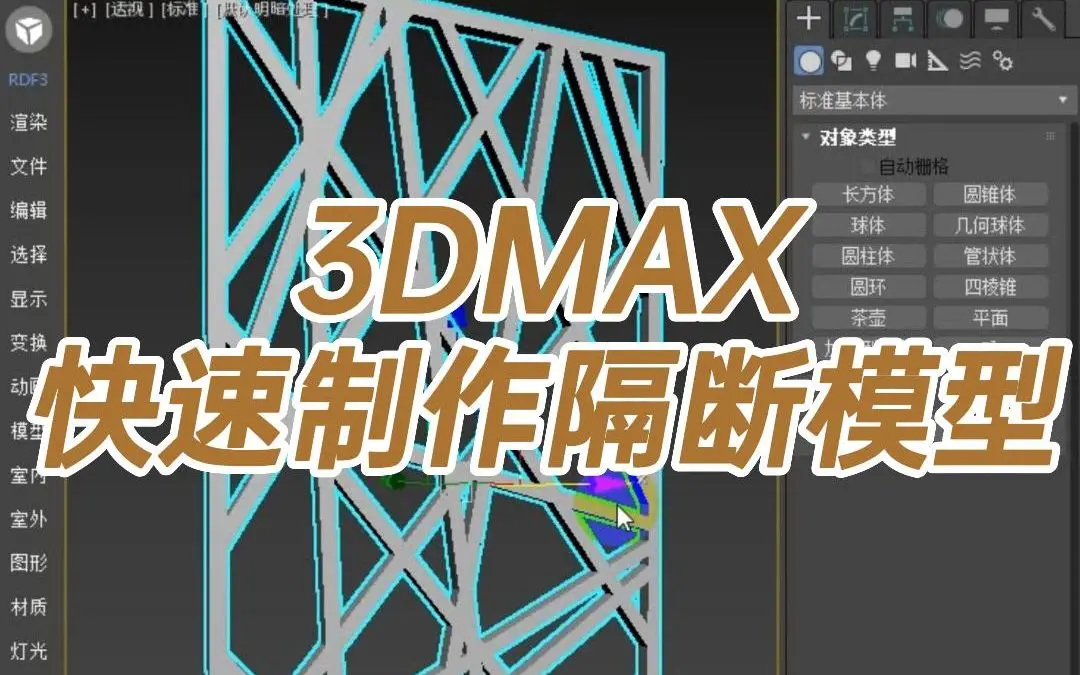The image size is (1080, 675).
Task: Select the Shapes category icon
Action: point(841,61)
